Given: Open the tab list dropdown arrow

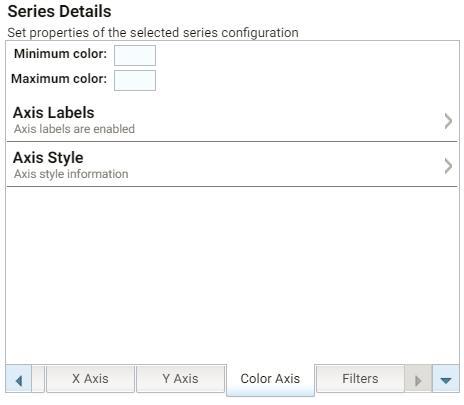Looking at the screenshot, I should (x=446, y=379).
